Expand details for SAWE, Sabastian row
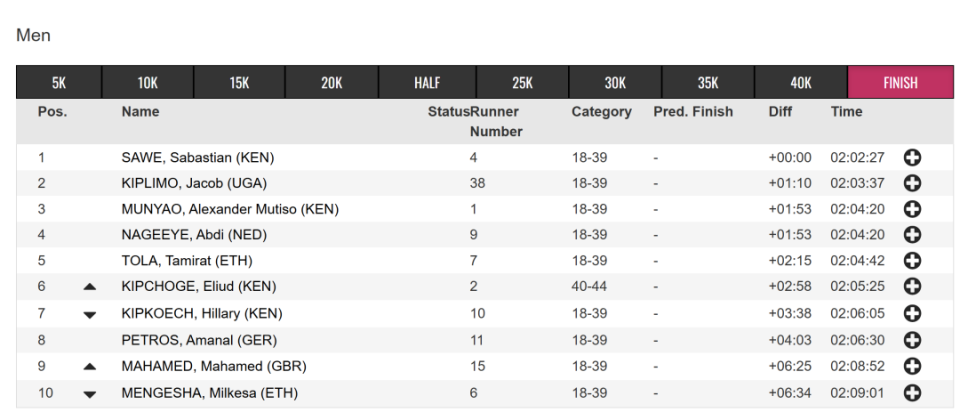This screenshot has height=412, width=960. point(912,158)
